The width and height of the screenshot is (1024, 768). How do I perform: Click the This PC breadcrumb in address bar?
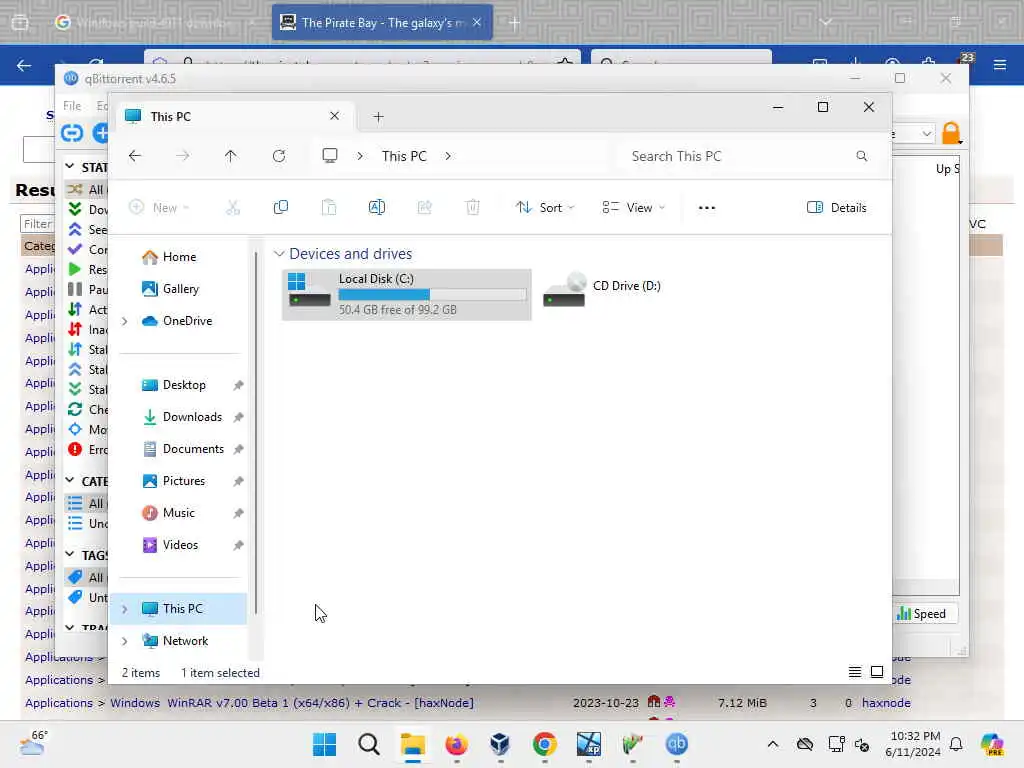[404, 156]
